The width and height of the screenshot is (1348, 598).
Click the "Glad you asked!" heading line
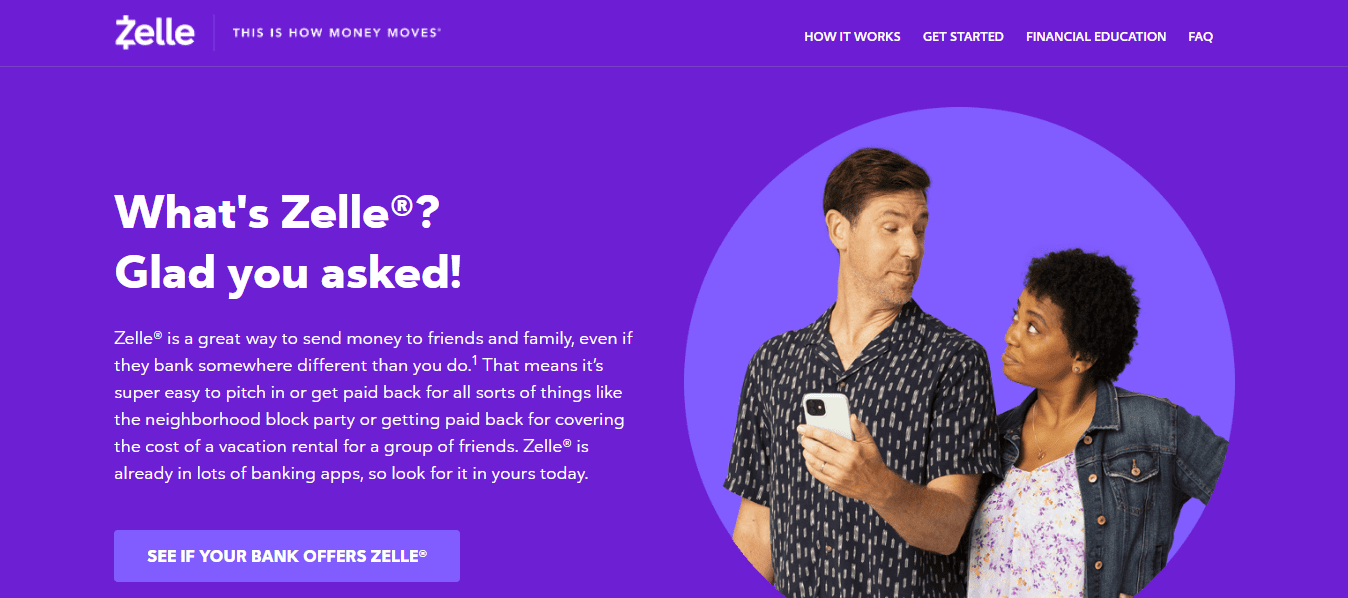[288, 272]
